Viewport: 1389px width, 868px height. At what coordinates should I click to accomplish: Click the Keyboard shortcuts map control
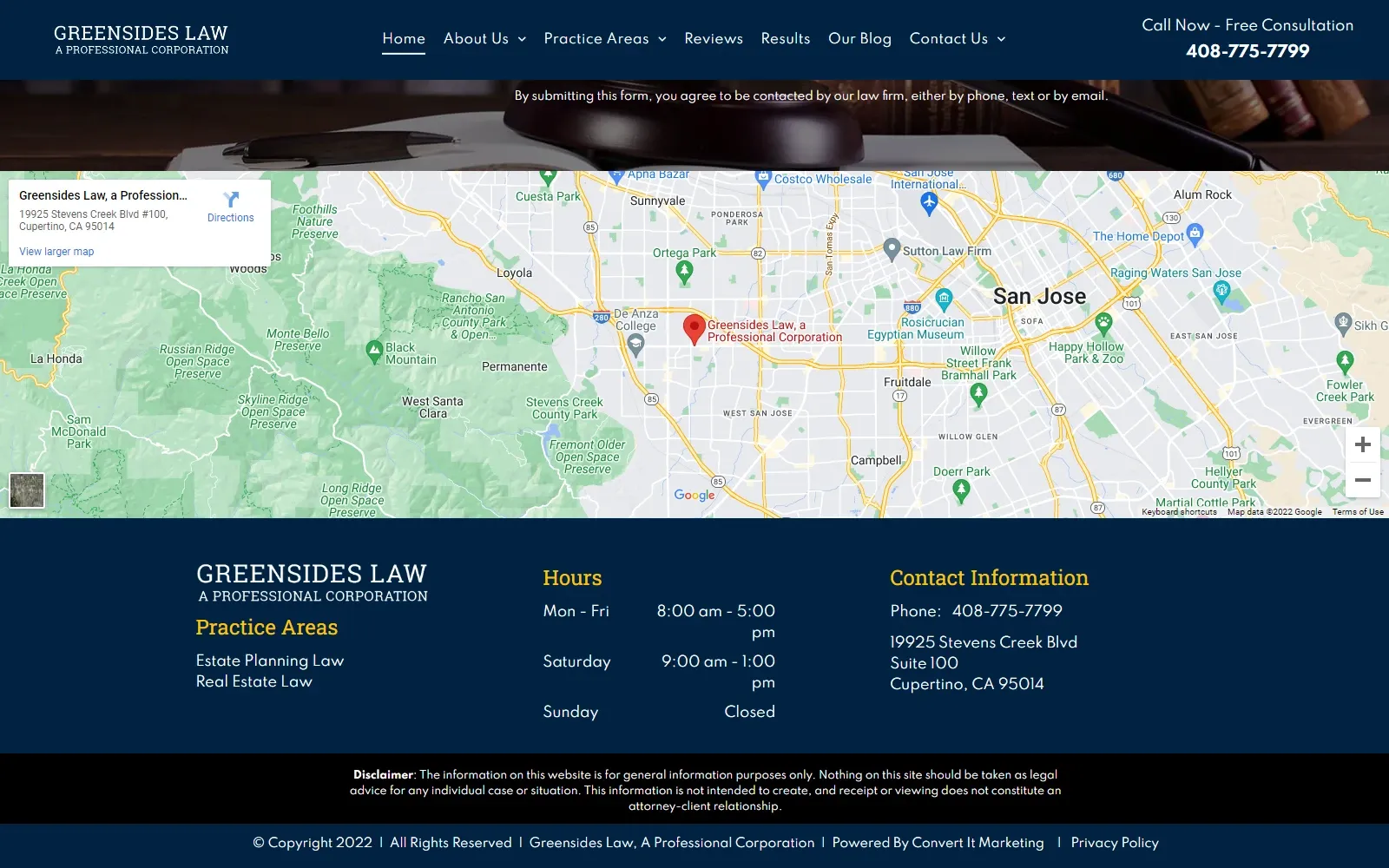[1179, 511]
